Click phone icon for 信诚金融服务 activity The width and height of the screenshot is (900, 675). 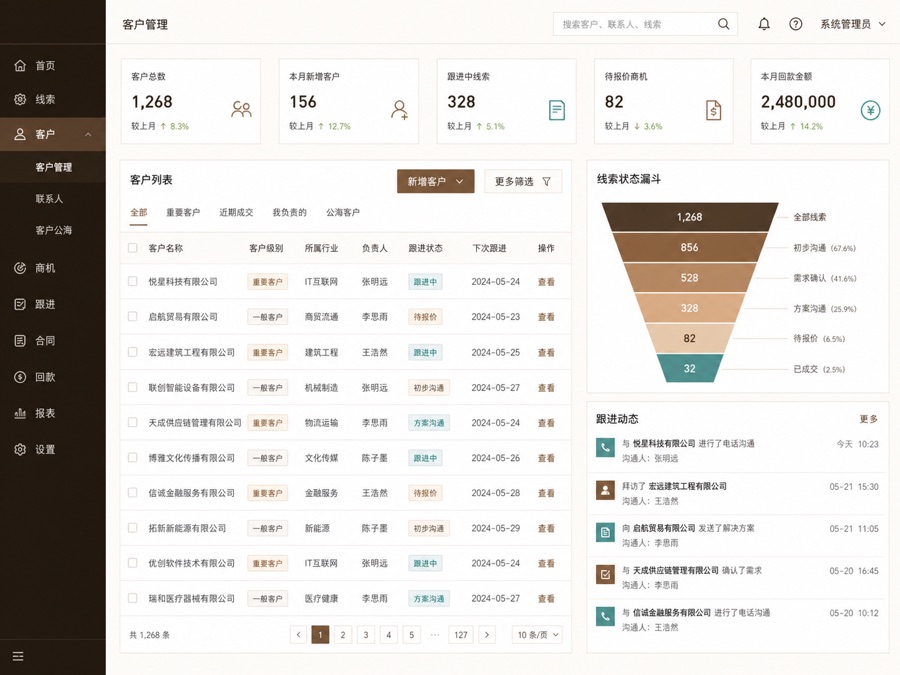[x=605, y=616]
